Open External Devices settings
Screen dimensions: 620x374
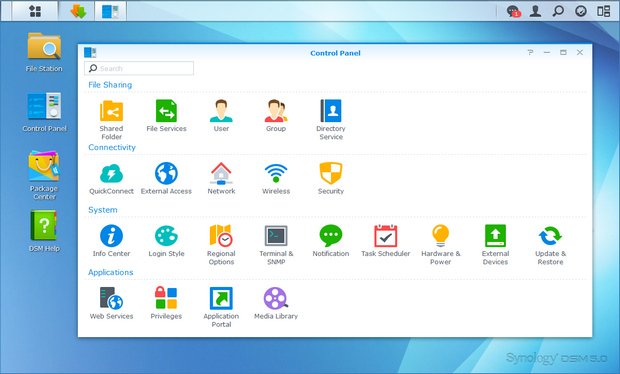tap(495, 244)
